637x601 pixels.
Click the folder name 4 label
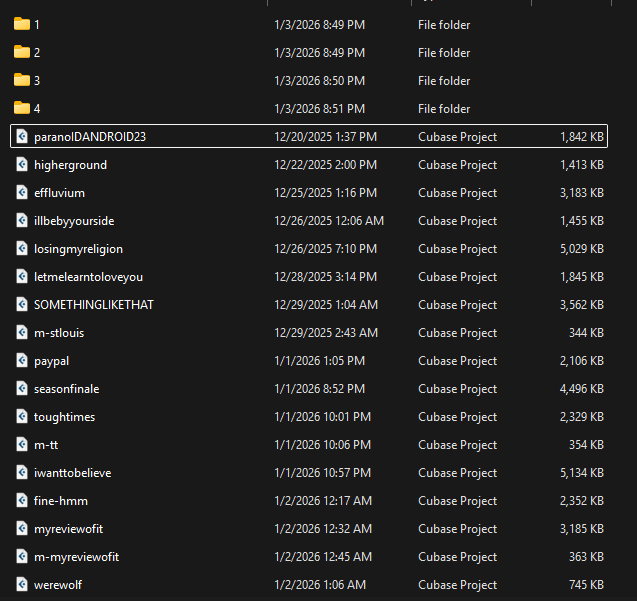pos(37,109)
